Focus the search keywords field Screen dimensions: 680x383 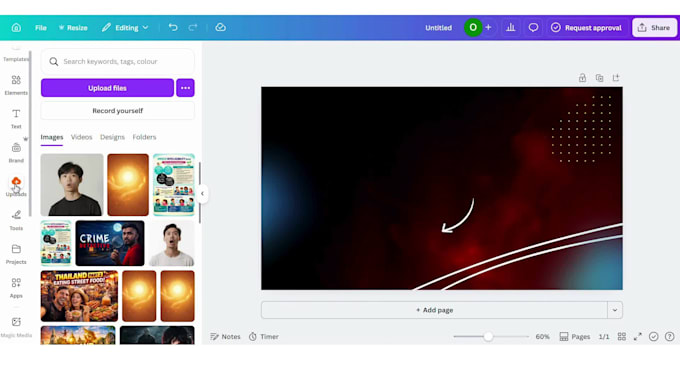(118, 62)
